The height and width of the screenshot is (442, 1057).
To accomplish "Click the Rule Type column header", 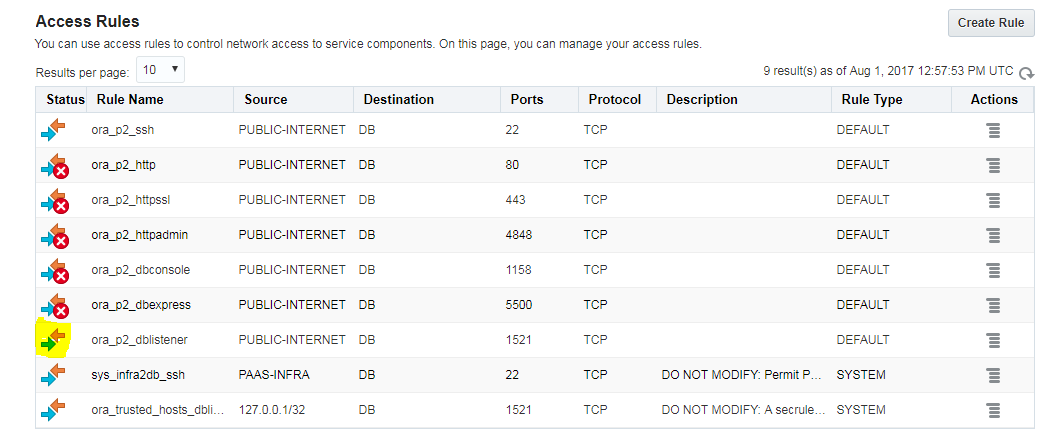I will click(x=870, y=100).
